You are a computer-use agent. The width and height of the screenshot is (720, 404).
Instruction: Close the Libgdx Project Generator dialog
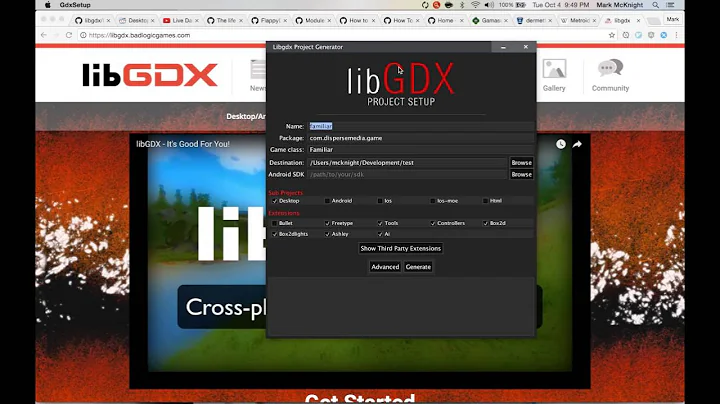(x=526, y=47)
